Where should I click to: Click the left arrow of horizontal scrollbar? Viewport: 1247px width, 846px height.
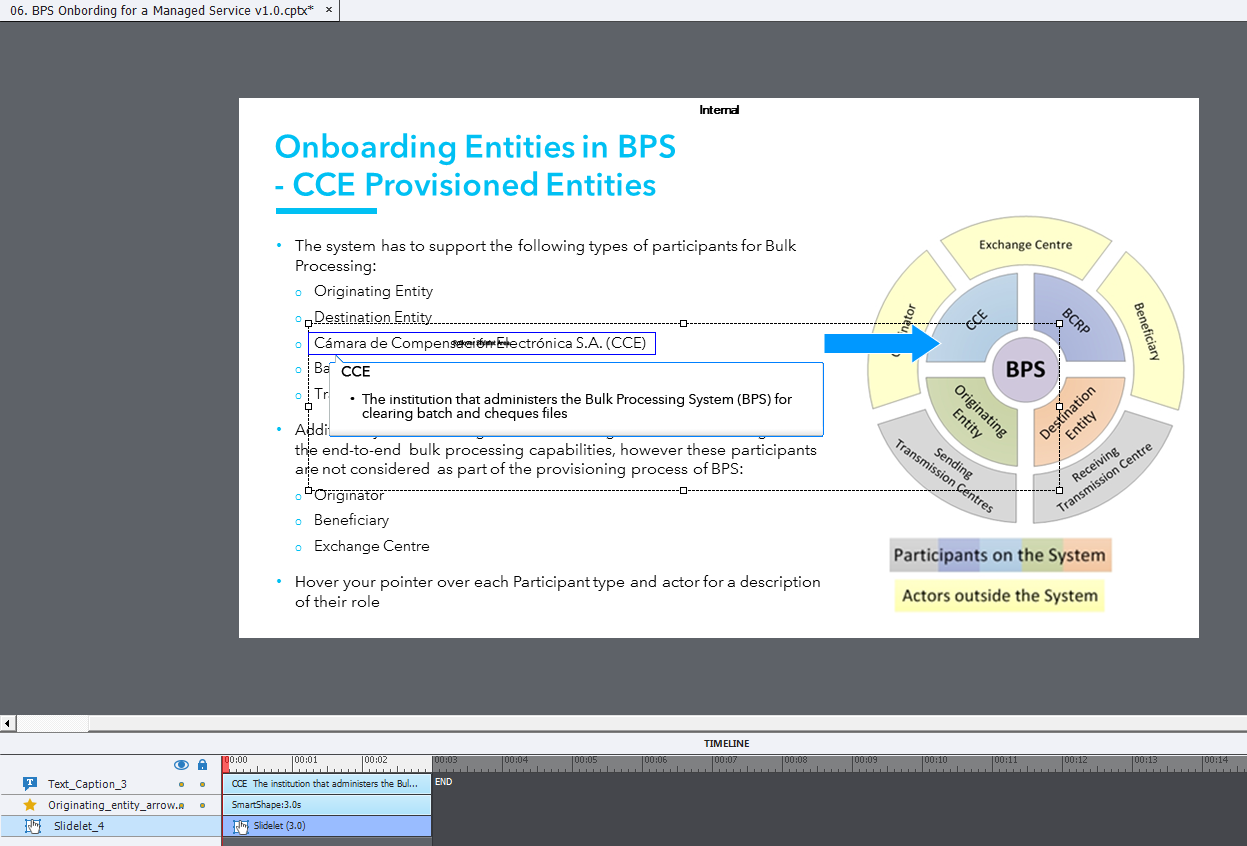[8, 723]
